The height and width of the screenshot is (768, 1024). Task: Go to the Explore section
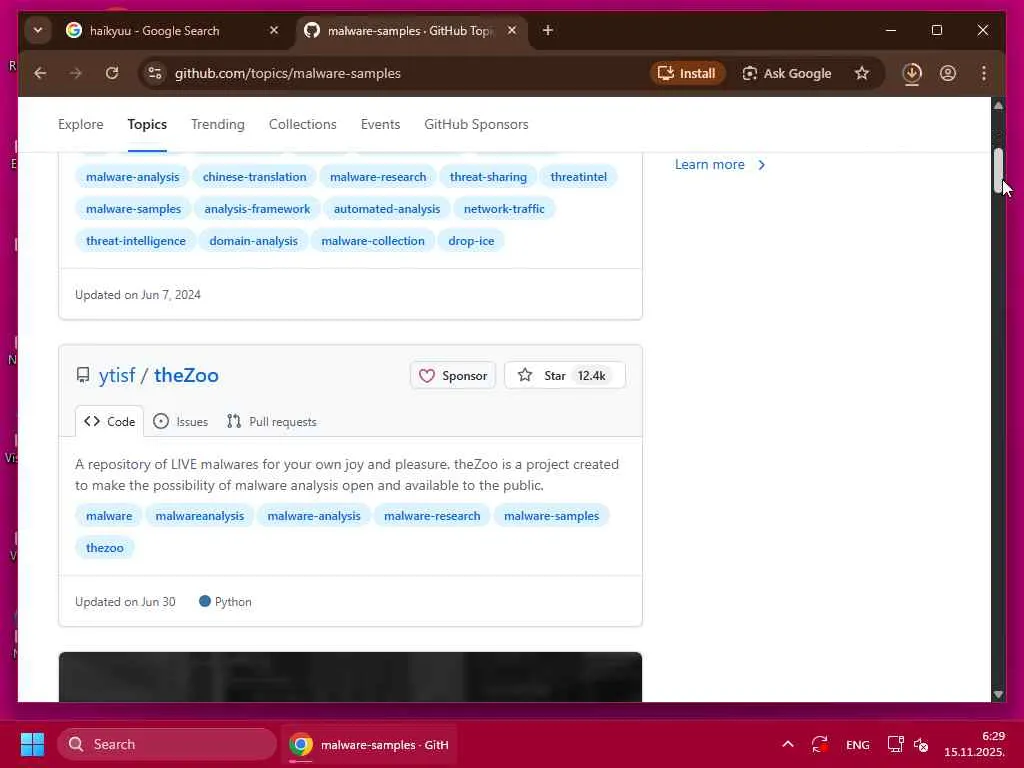tap(80, 124)
